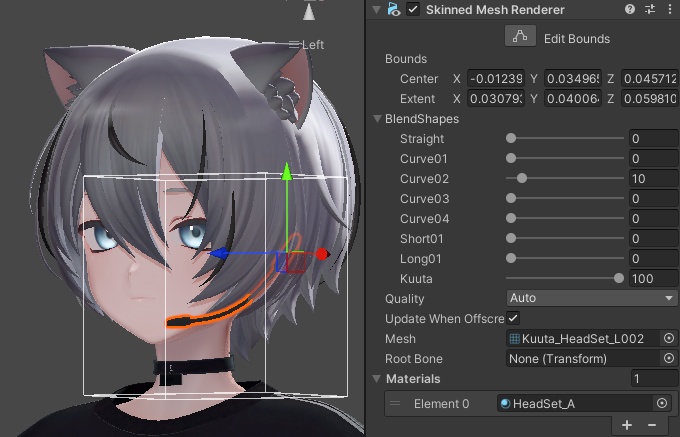Click the red X-axis gizmo handle
Image resolution: width=680 pixels, height=437 pixels.
[322, 254]
